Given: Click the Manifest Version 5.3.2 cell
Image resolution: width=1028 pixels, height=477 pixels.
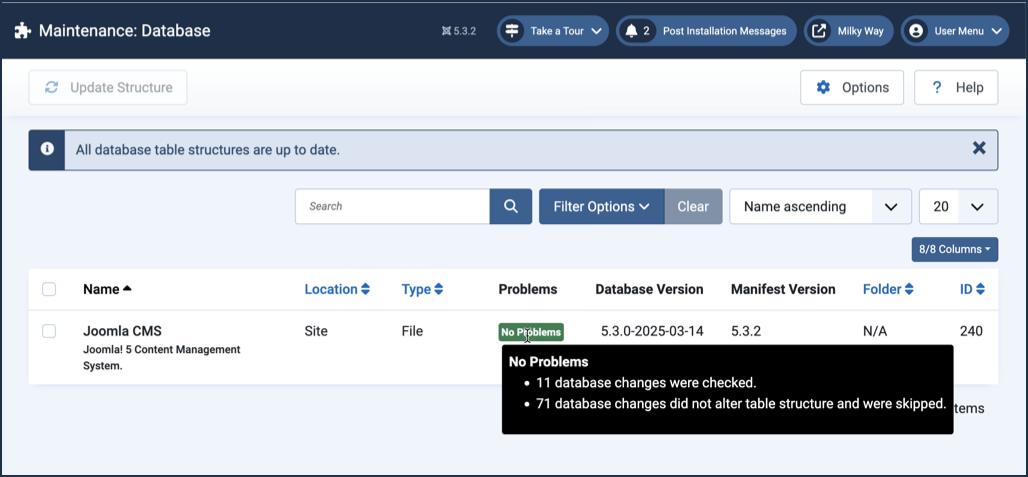Looking at the screenshot, I should [746, 331].
